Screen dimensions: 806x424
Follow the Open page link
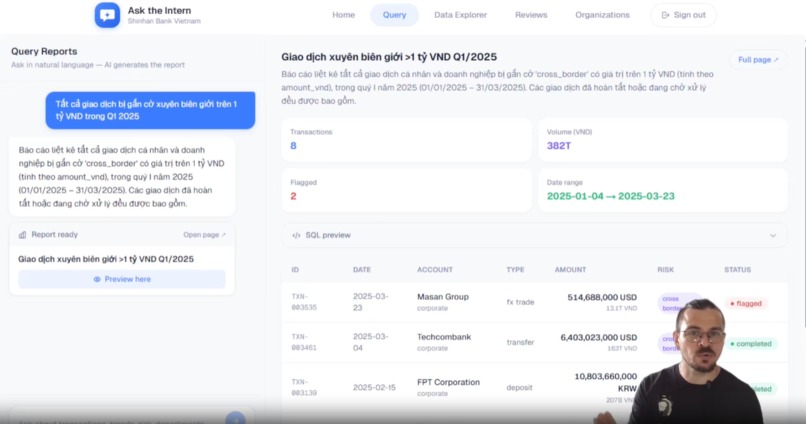[204, 235]
